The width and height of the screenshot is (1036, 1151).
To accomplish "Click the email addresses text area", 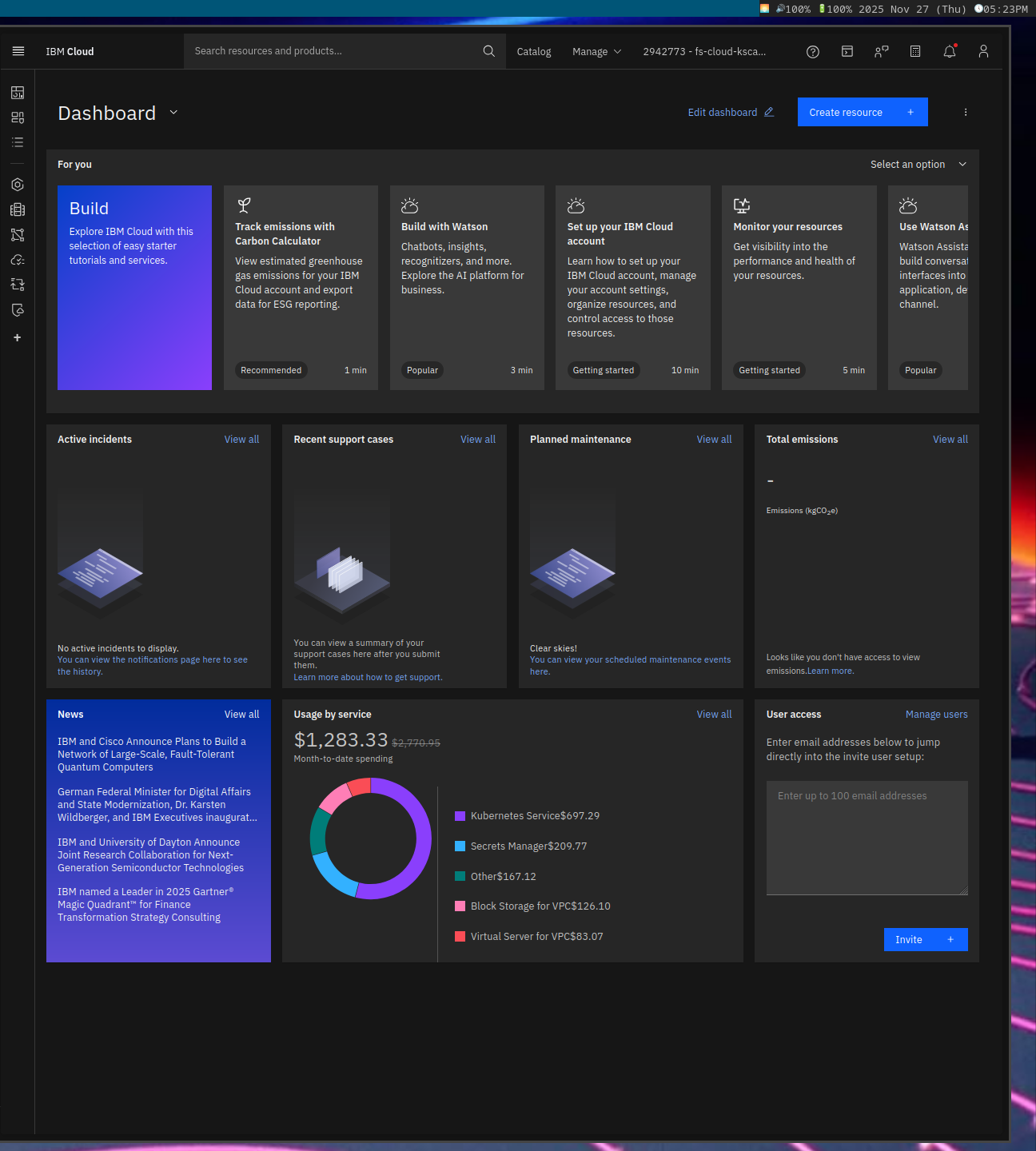I will (867, 837).
